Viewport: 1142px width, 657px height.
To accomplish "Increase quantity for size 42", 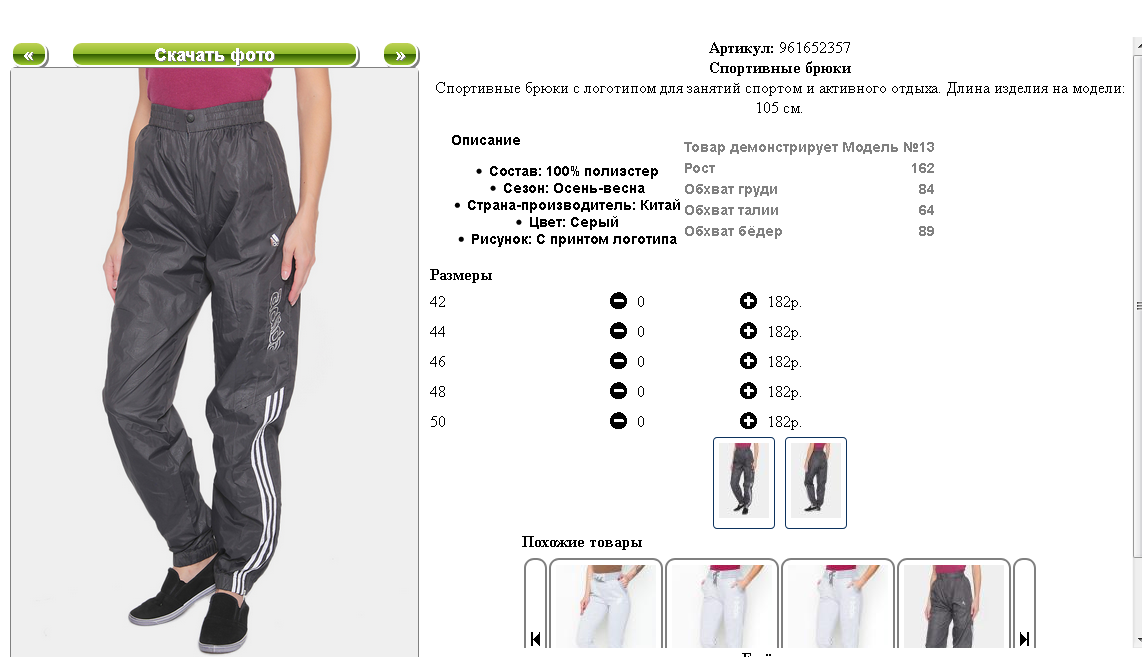I will 748,301.
